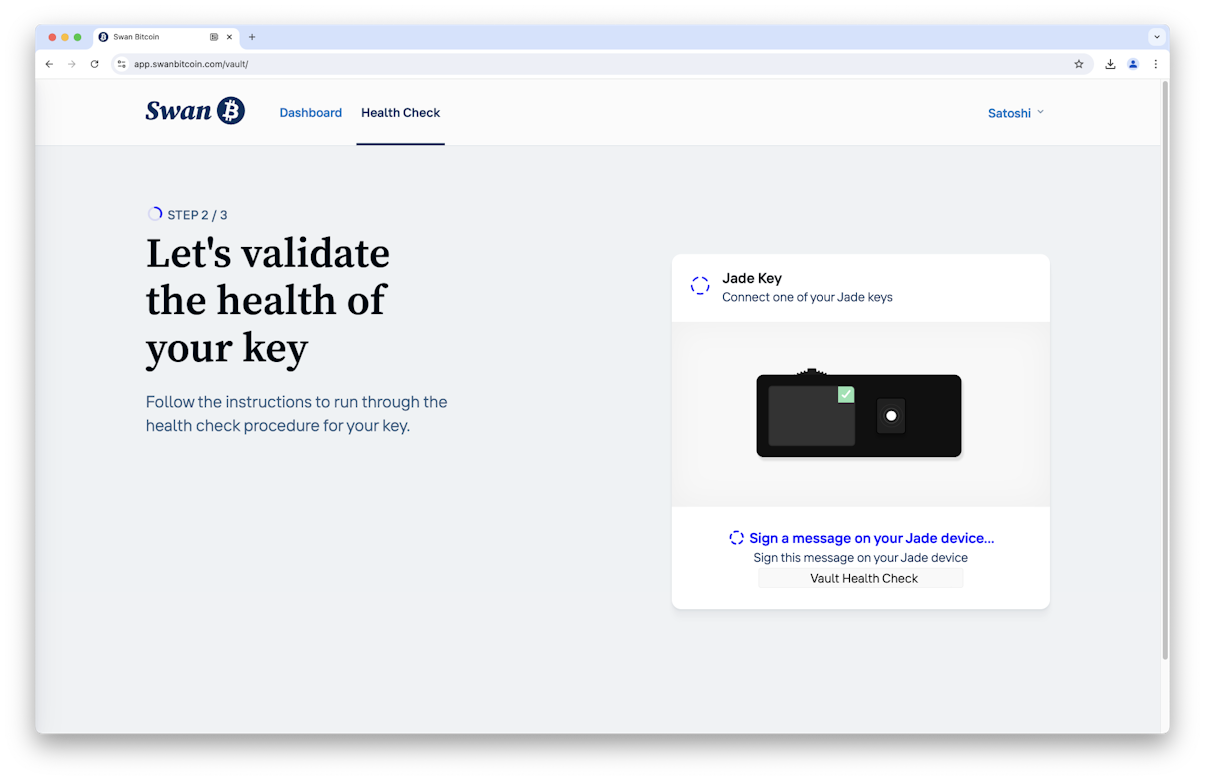Select the Health Check tab
Viewport: 1205px width, 780px height.
click(400, 113)
